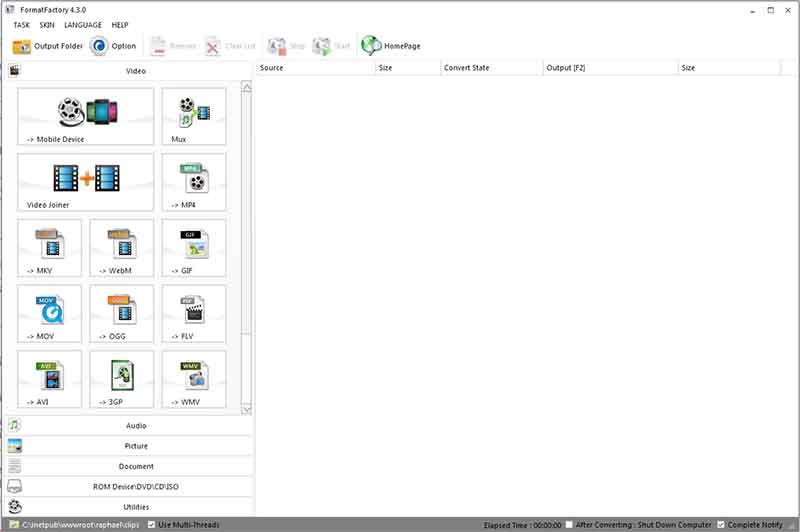The width and height of the screenshot is (800, 532).
Task: Choose the convert to WMV tile
Action: 194,379
